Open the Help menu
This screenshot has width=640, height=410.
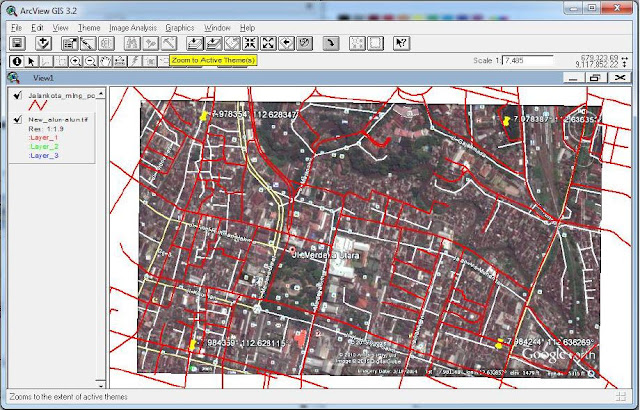point(247,28)
